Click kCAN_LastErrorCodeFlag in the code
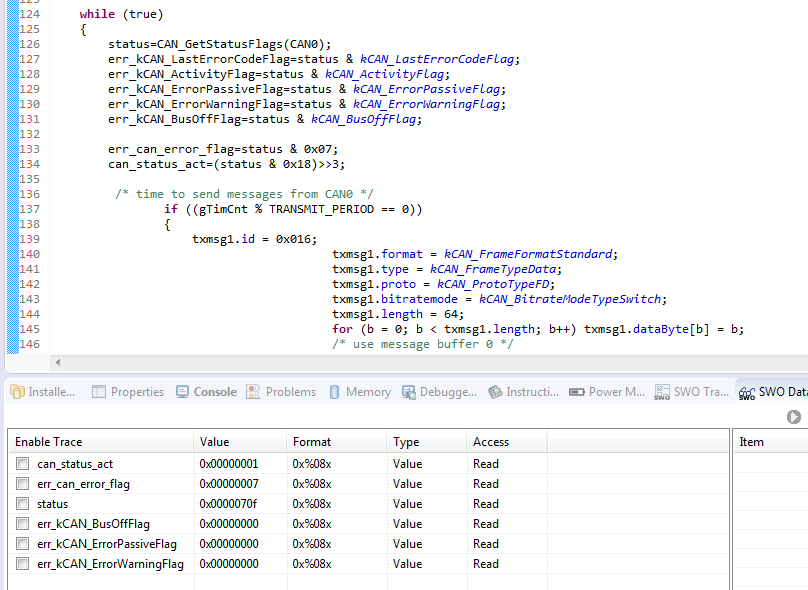 click(437, 59)
